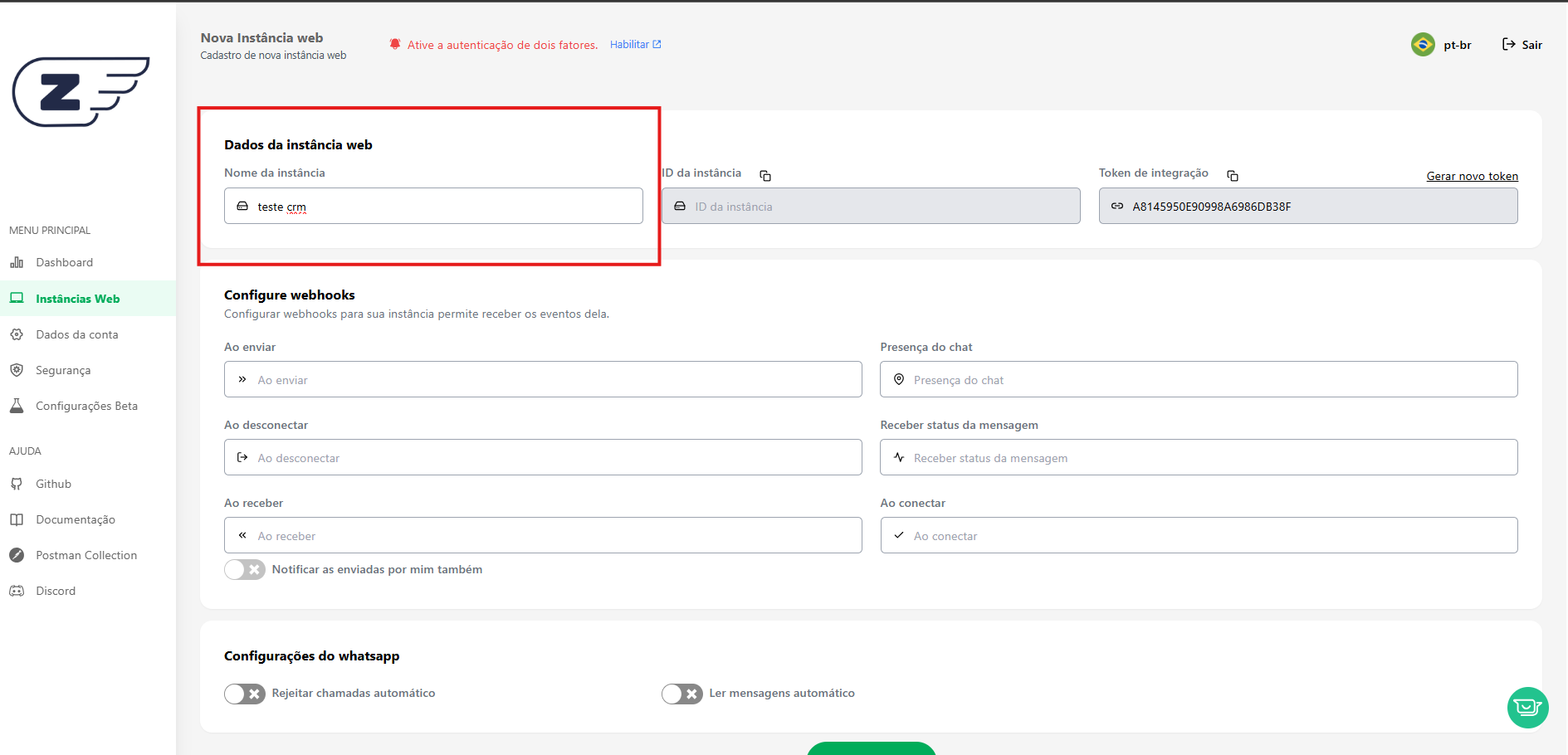This screenshot has height=755, width=1568.
Task: Focus the Nome da instância field
Action: [x=433, y=206]
